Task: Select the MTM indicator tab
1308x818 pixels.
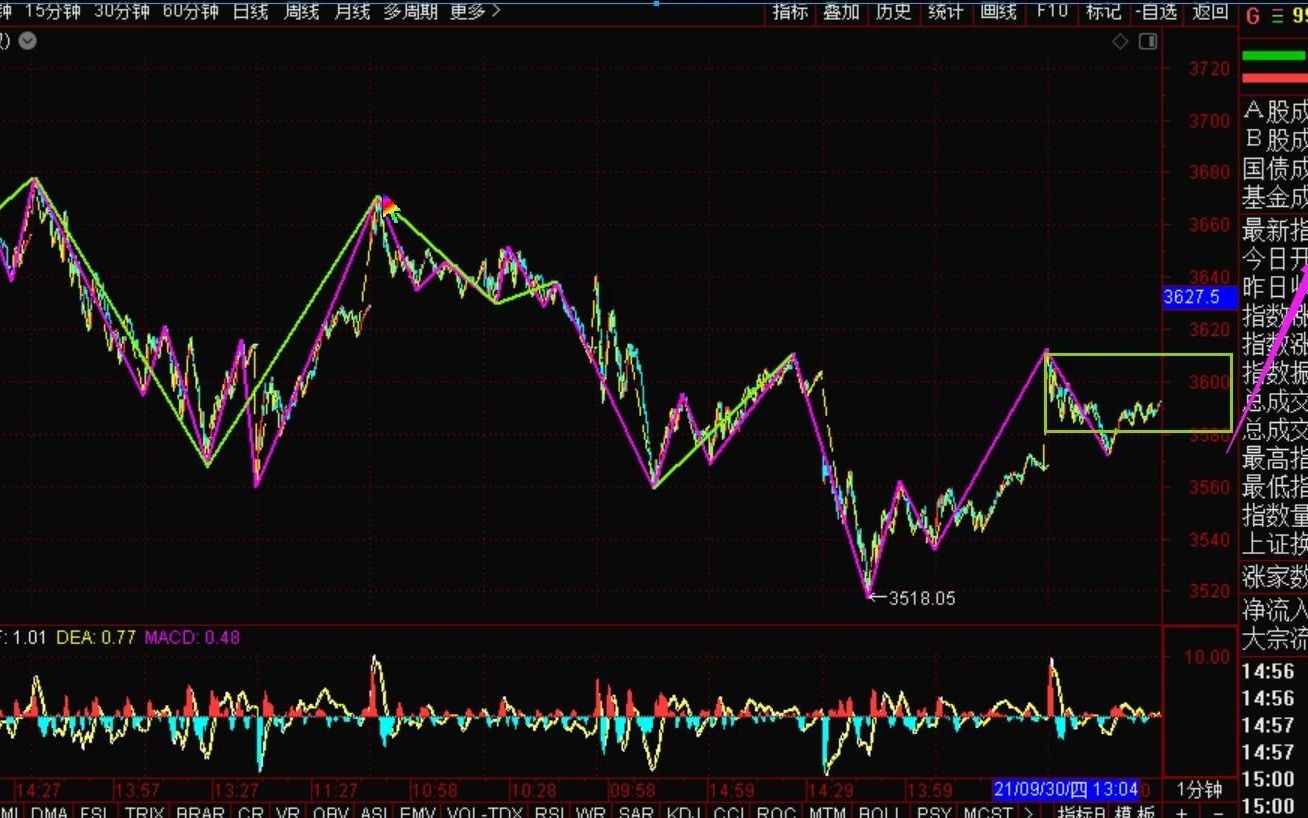Action: [x=827, y=813]
